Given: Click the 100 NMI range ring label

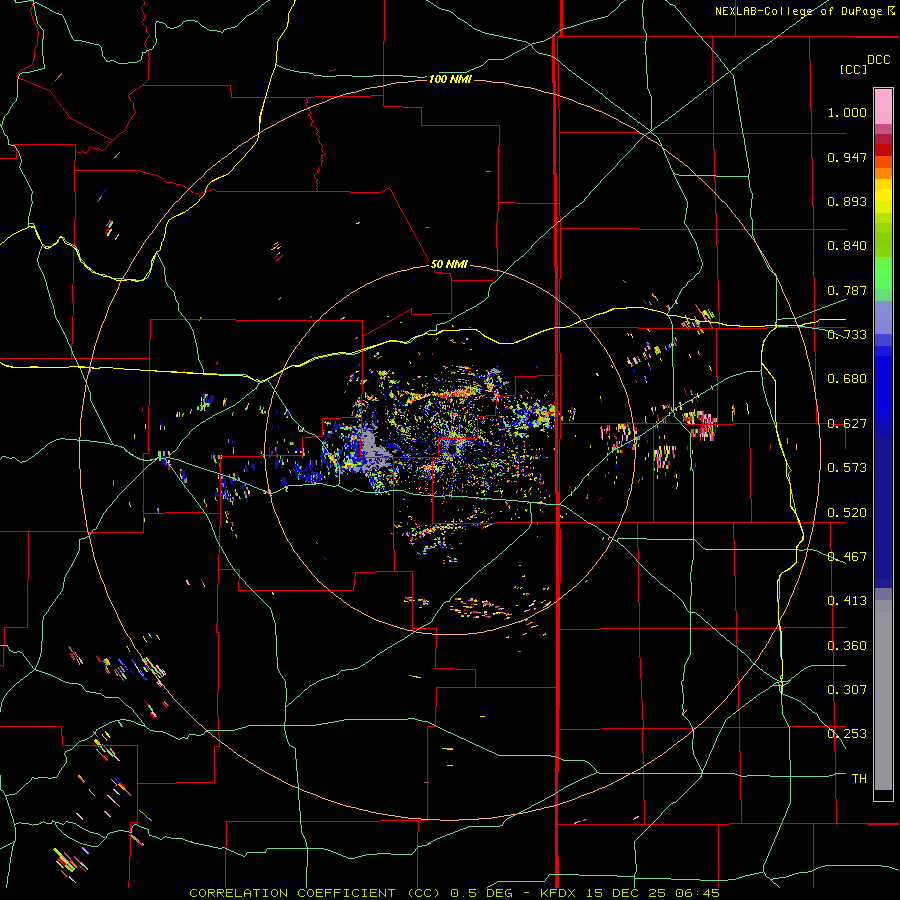Looking at the screenshot, I should pyautogui.click(x=450, y=79).
